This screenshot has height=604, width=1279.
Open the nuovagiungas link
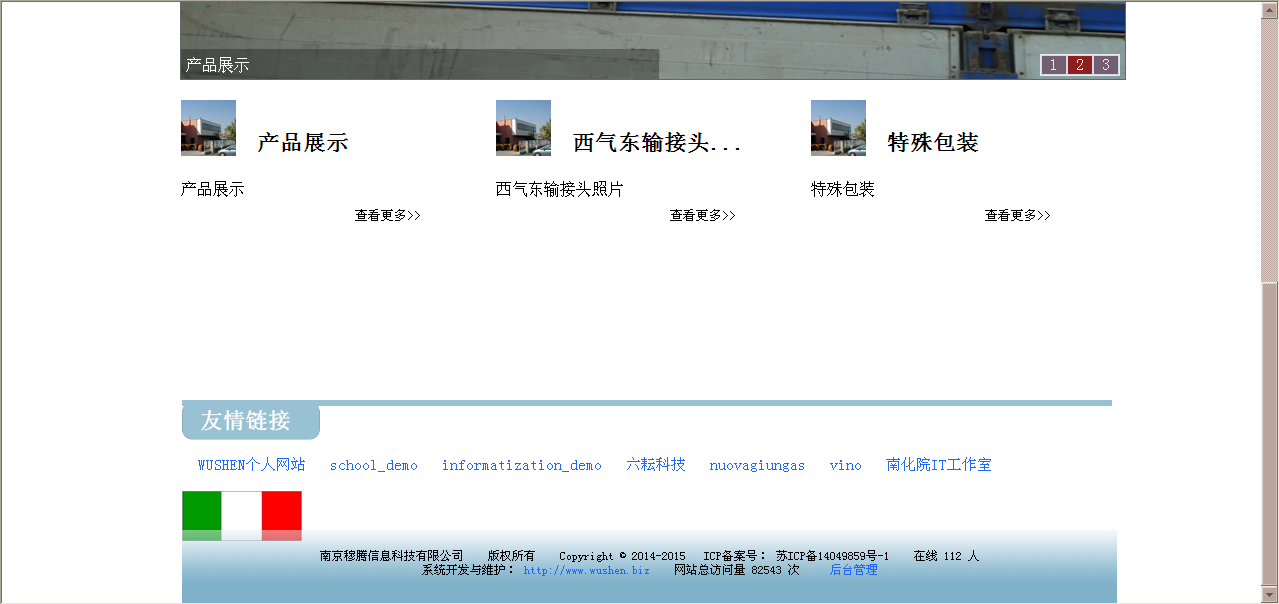[757, 465]
